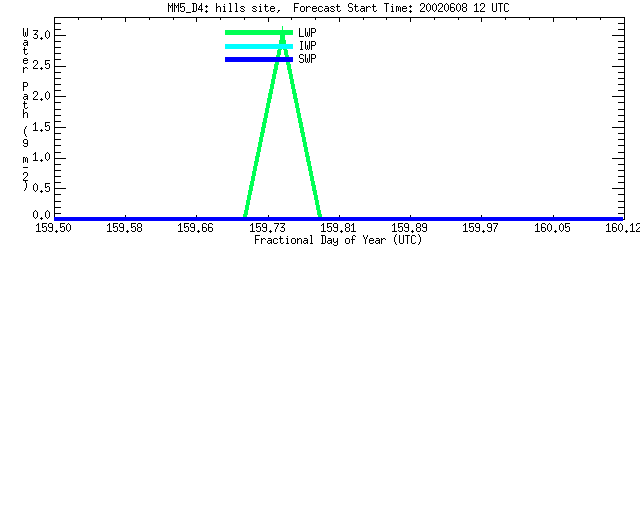
Task: Click the x-axis tick label 159.97
Action: point(480,228)
